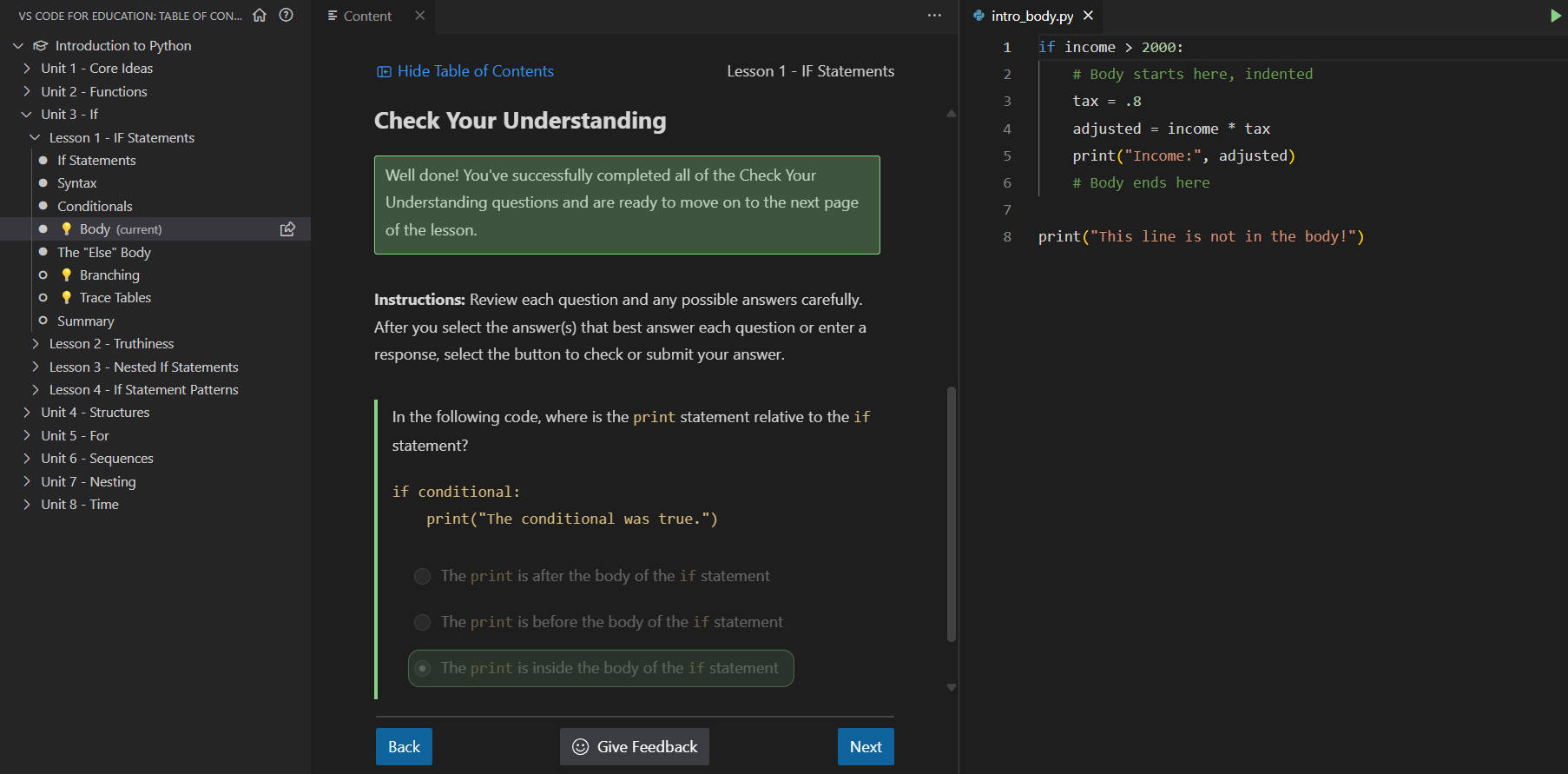Expand Lesson 2 - Truthiness
The height and width of the screenshot is (774, 1568).
click(x=110, y=344)
